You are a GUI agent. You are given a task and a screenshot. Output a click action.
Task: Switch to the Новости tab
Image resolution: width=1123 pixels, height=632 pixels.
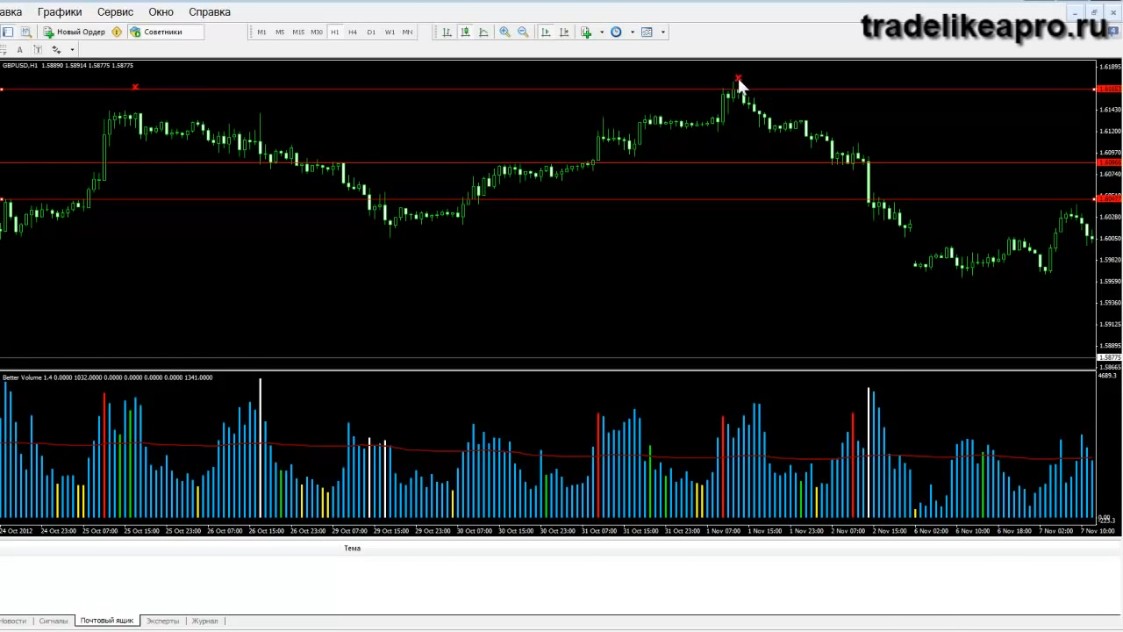pyautogui.click(x=13, y=621)
